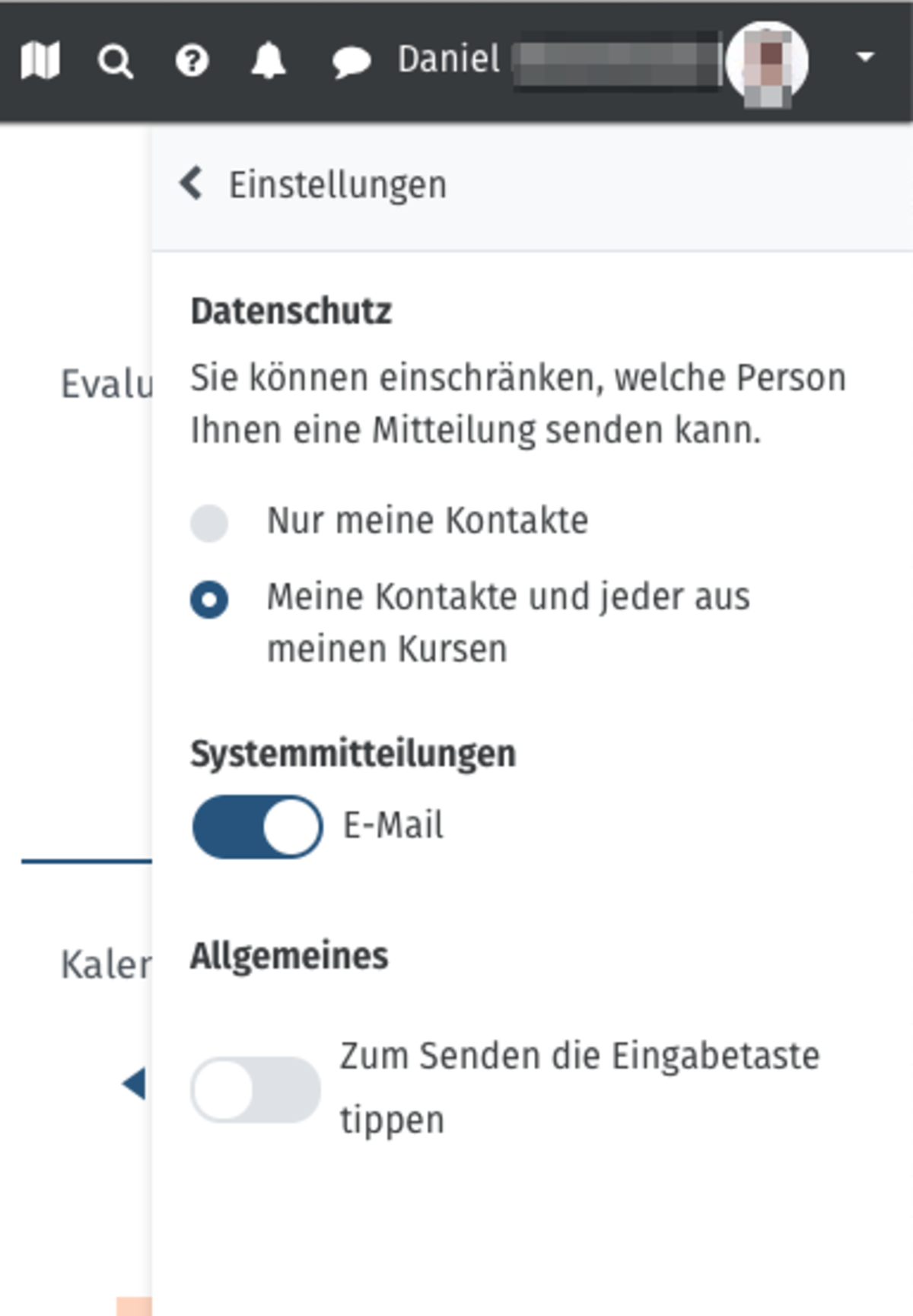Viewport: 913px width, 1316px height.
Task: Toggle the messaging speech bubble icon
Action: pos(351,61)
